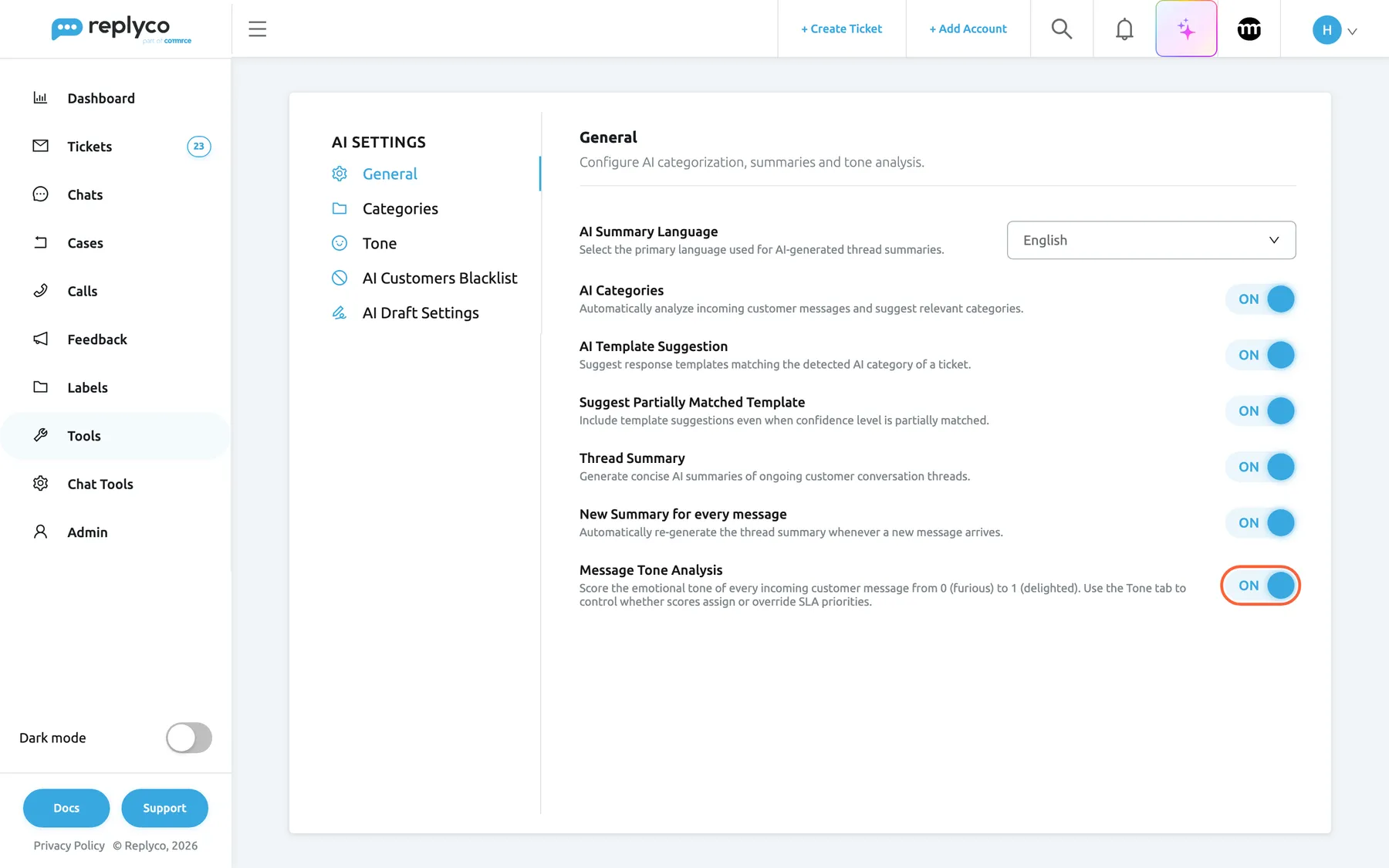1389x868 pixels.
Task: Click the Replyco logo
Action: pos(121,29)
